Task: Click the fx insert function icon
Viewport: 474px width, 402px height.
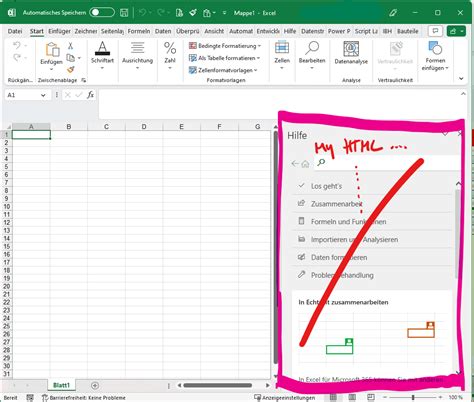Action: click(x=90, y=95)
